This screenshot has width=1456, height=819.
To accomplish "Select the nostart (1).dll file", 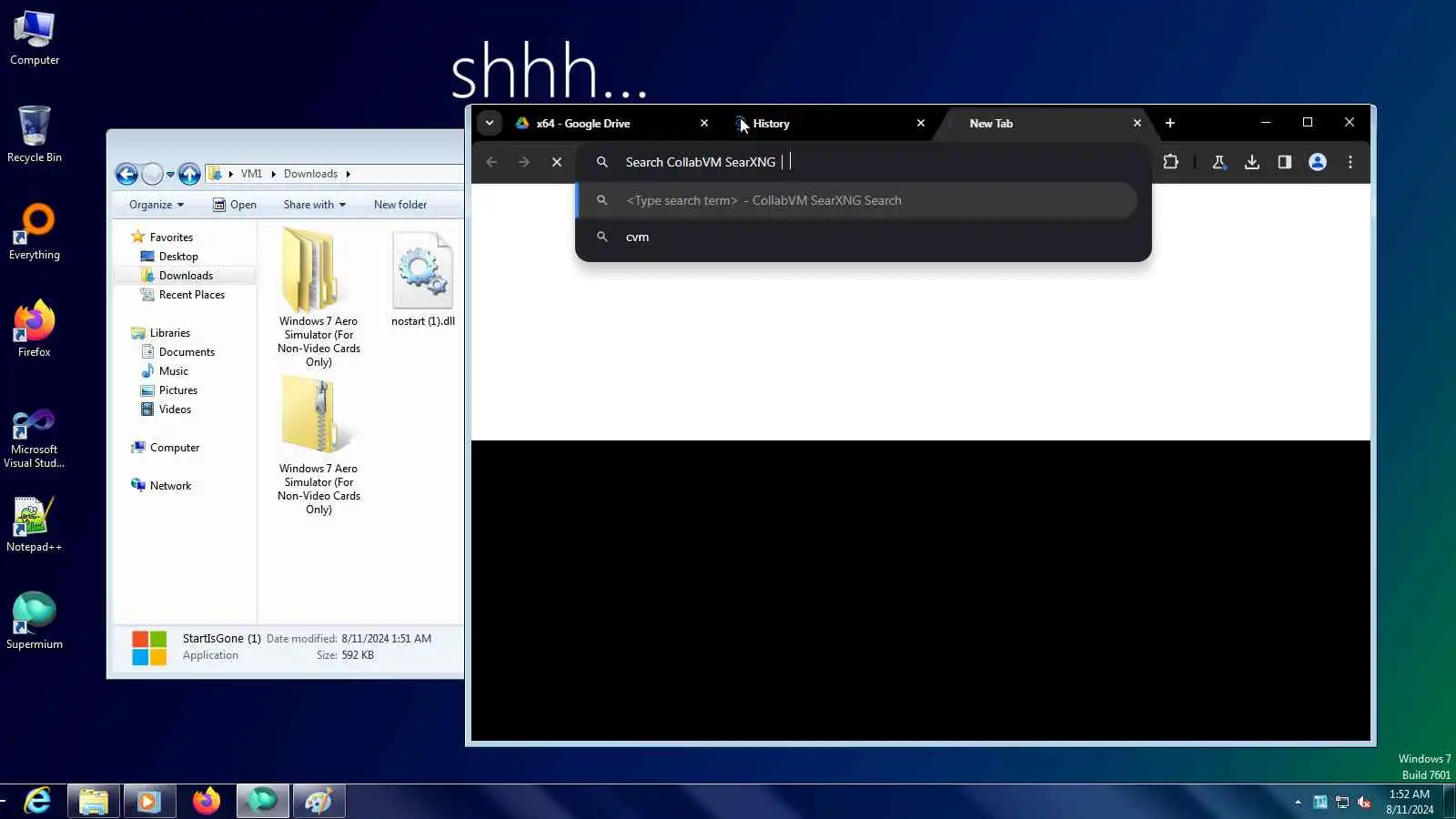I will click(423, 278).
